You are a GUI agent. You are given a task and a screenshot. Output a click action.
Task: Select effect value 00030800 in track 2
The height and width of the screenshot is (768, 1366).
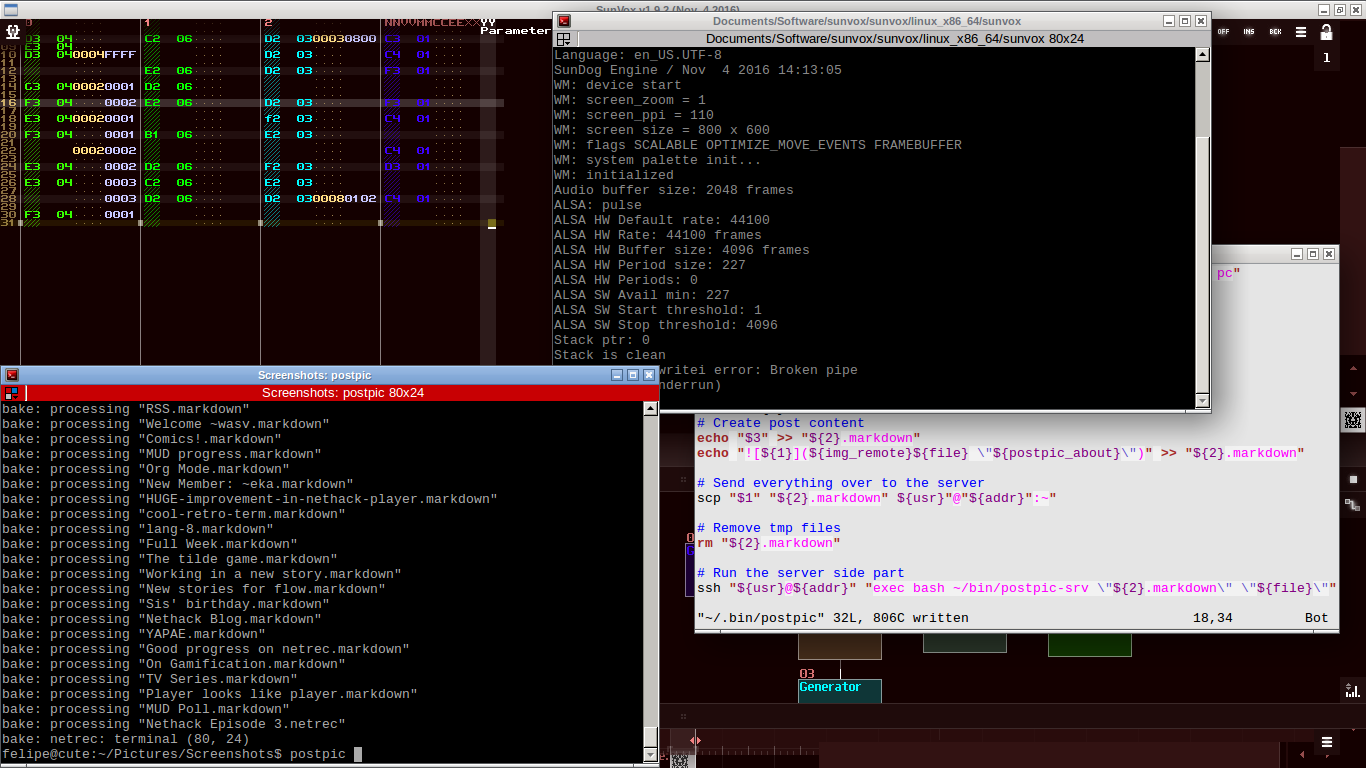344,39
